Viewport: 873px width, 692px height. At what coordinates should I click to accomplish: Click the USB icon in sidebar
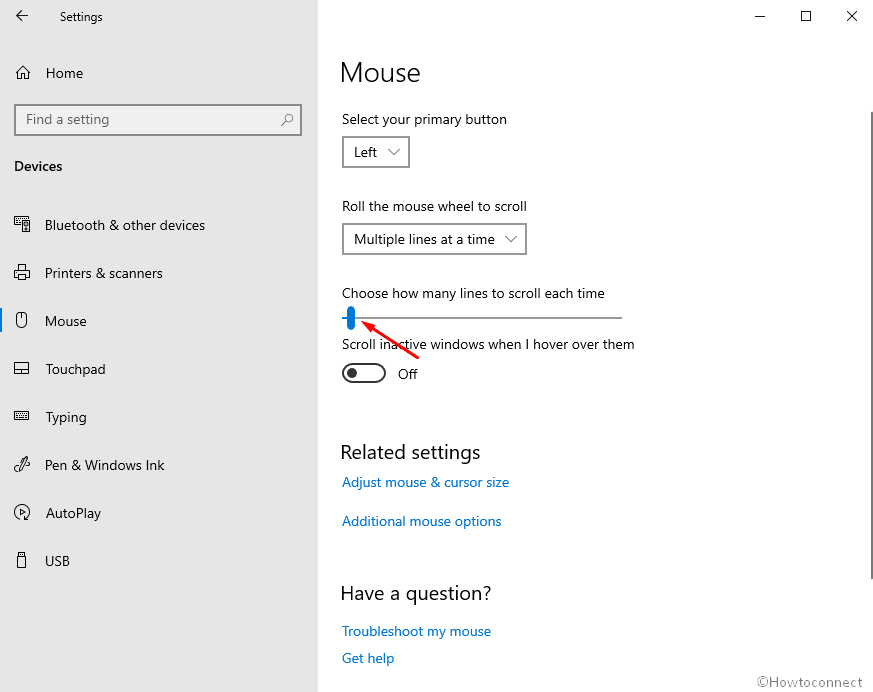click(23, 561)
